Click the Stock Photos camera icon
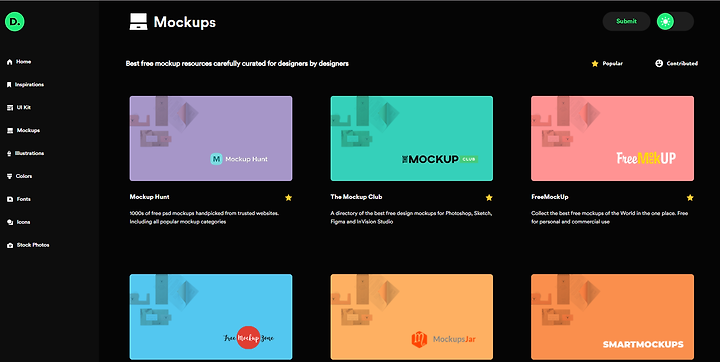 point(10,245)
